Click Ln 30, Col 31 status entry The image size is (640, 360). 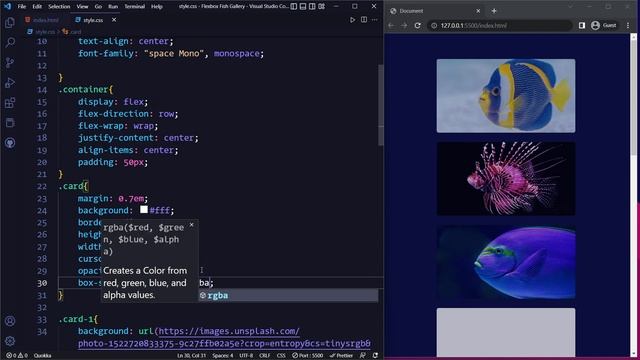(x=191, y=356)
